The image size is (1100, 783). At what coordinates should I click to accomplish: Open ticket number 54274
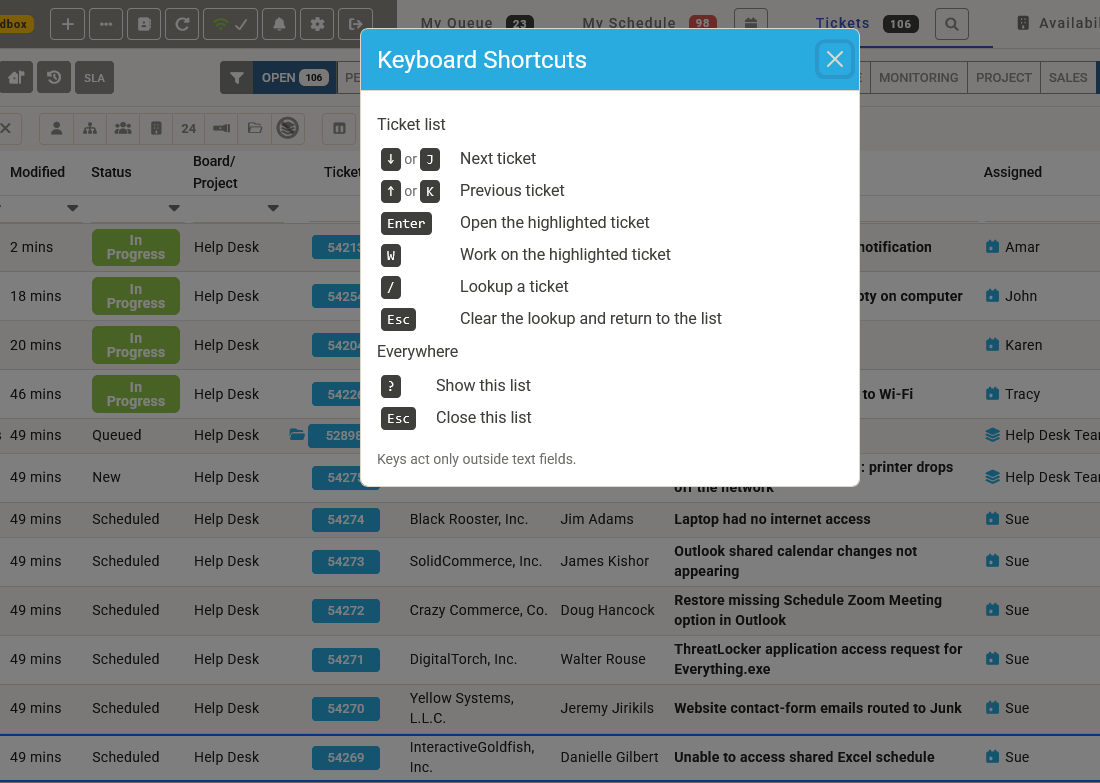click(346, 519)
